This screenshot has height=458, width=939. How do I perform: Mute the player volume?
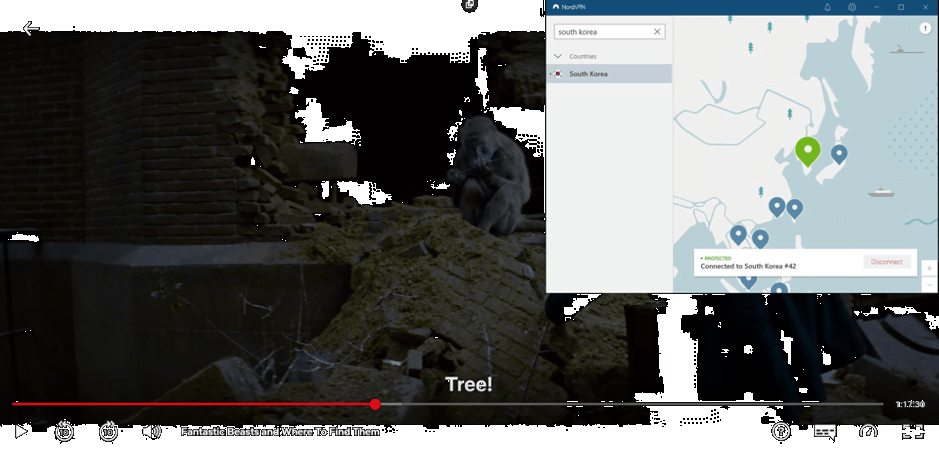(x=152, y=431)
